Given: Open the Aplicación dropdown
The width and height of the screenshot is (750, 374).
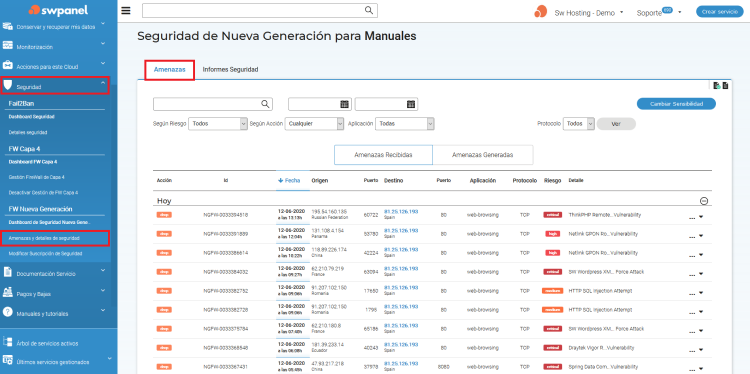Looking at the screenshot, I should pos(405,123).
